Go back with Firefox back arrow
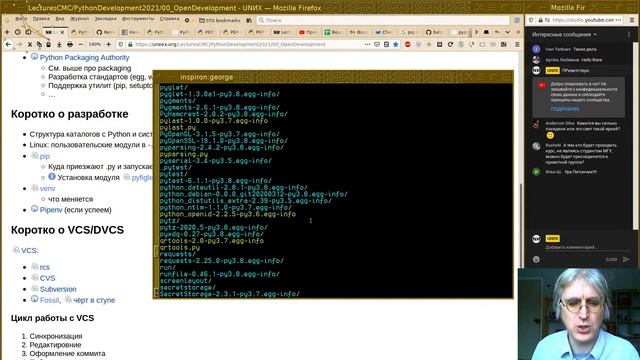 pos(8,44)
